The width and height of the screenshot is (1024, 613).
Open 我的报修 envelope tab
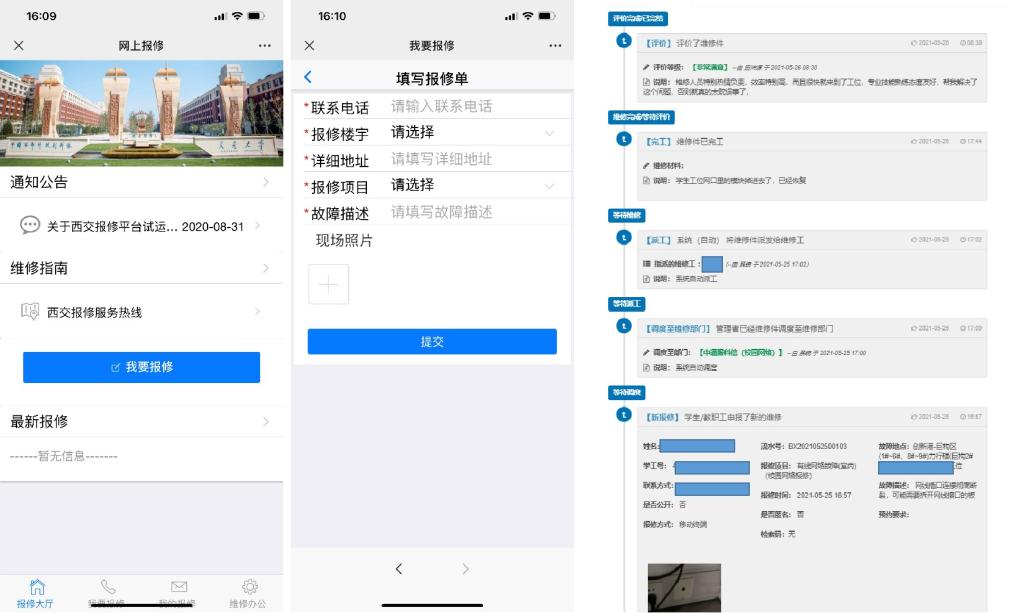tap(179, 591)
